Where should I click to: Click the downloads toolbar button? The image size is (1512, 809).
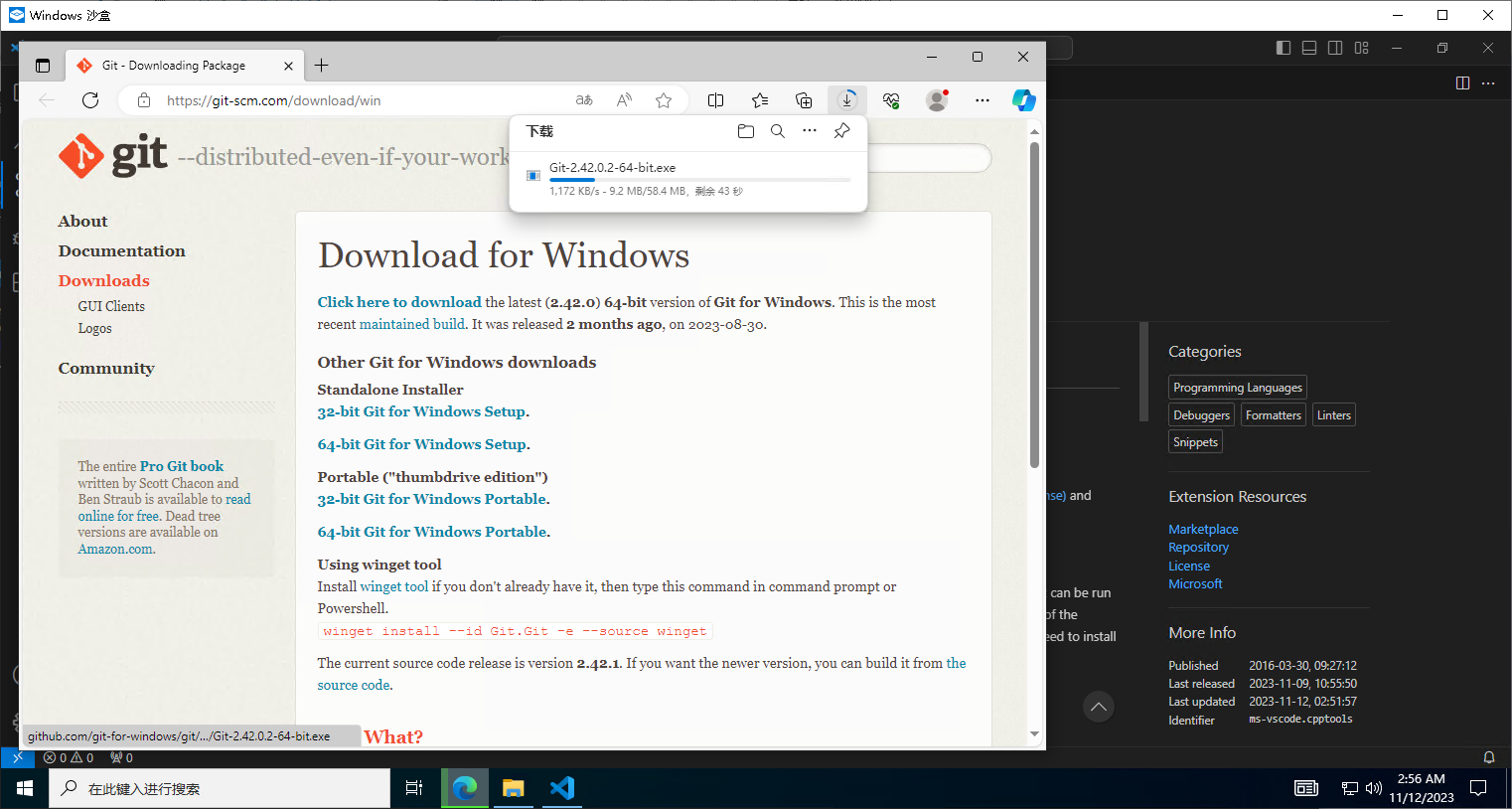point(847,100)
